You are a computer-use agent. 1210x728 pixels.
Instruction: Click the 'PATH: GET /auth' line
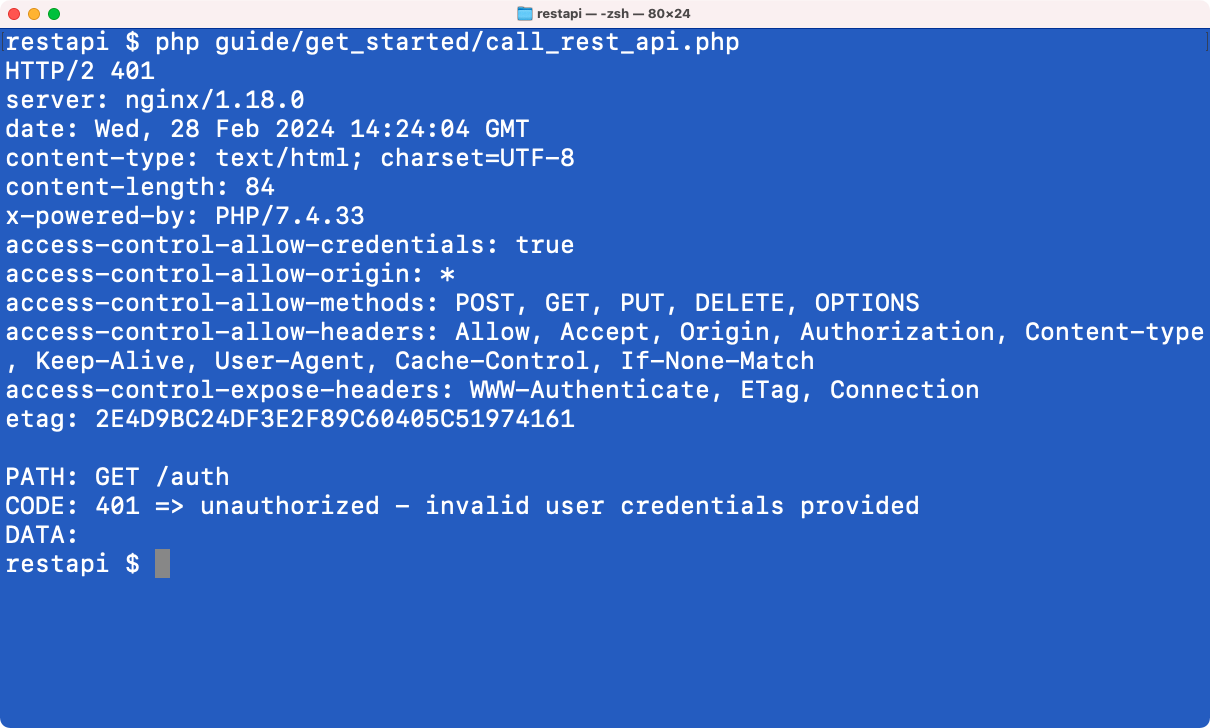click(117, 478)
